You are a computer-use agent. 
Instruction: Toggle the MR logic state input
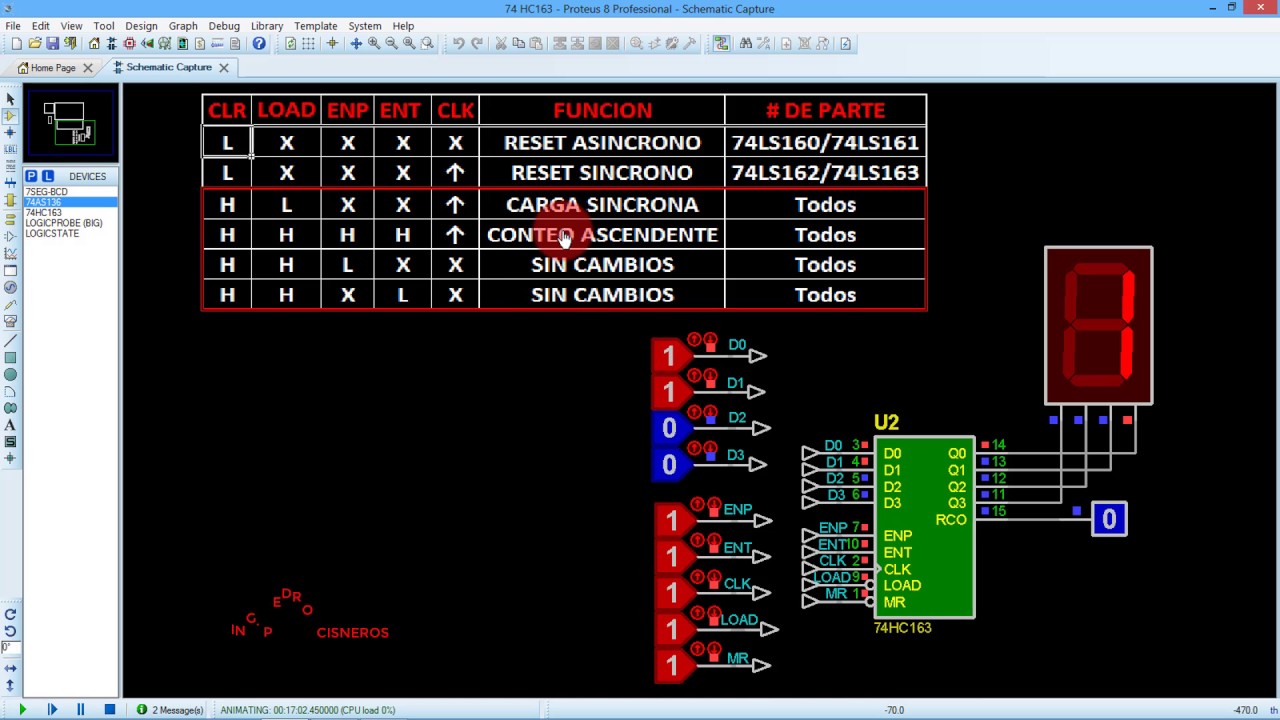click(x=672, y=665)
